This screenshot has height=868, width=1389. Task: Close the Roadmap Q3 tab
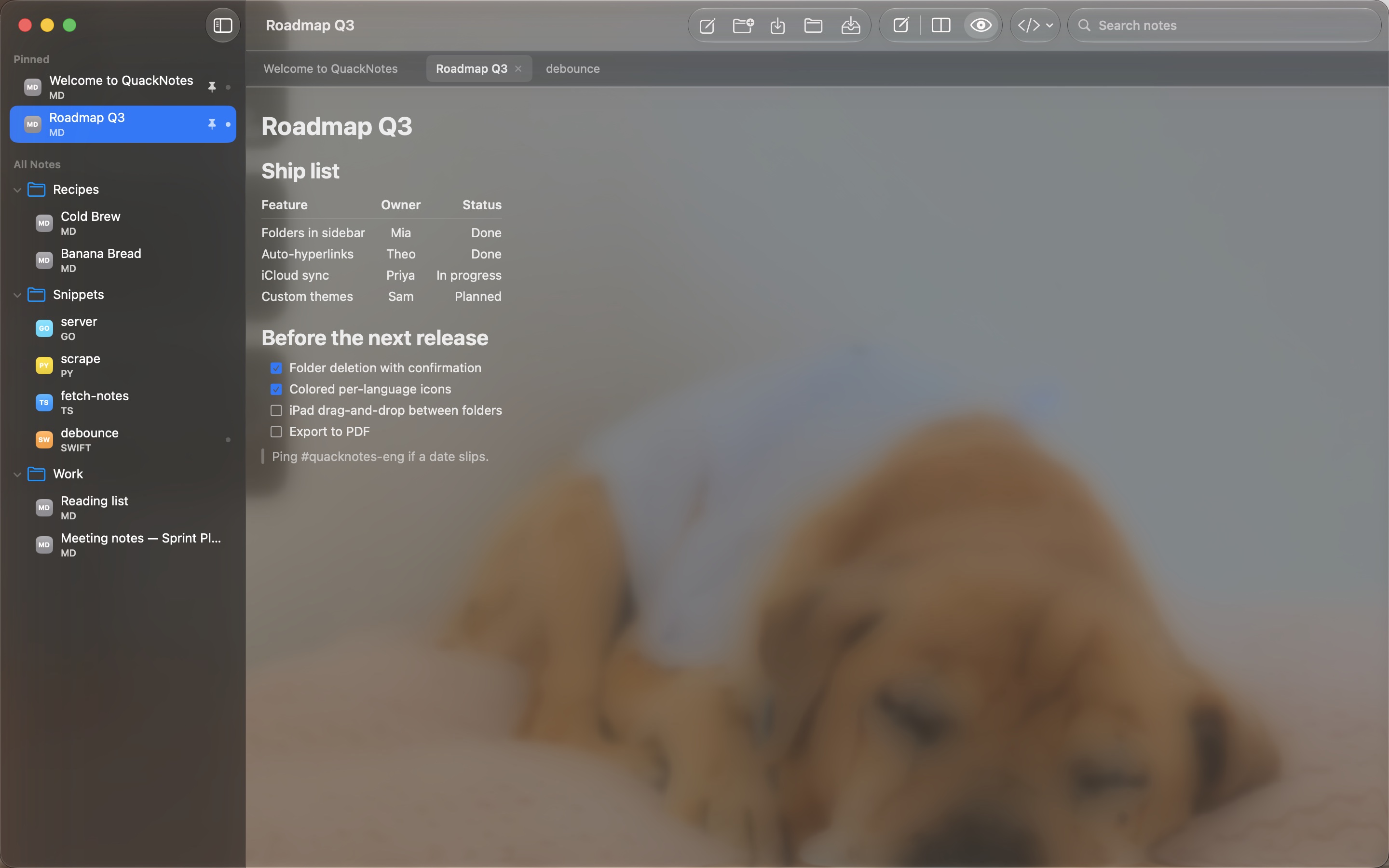(518, 69)
